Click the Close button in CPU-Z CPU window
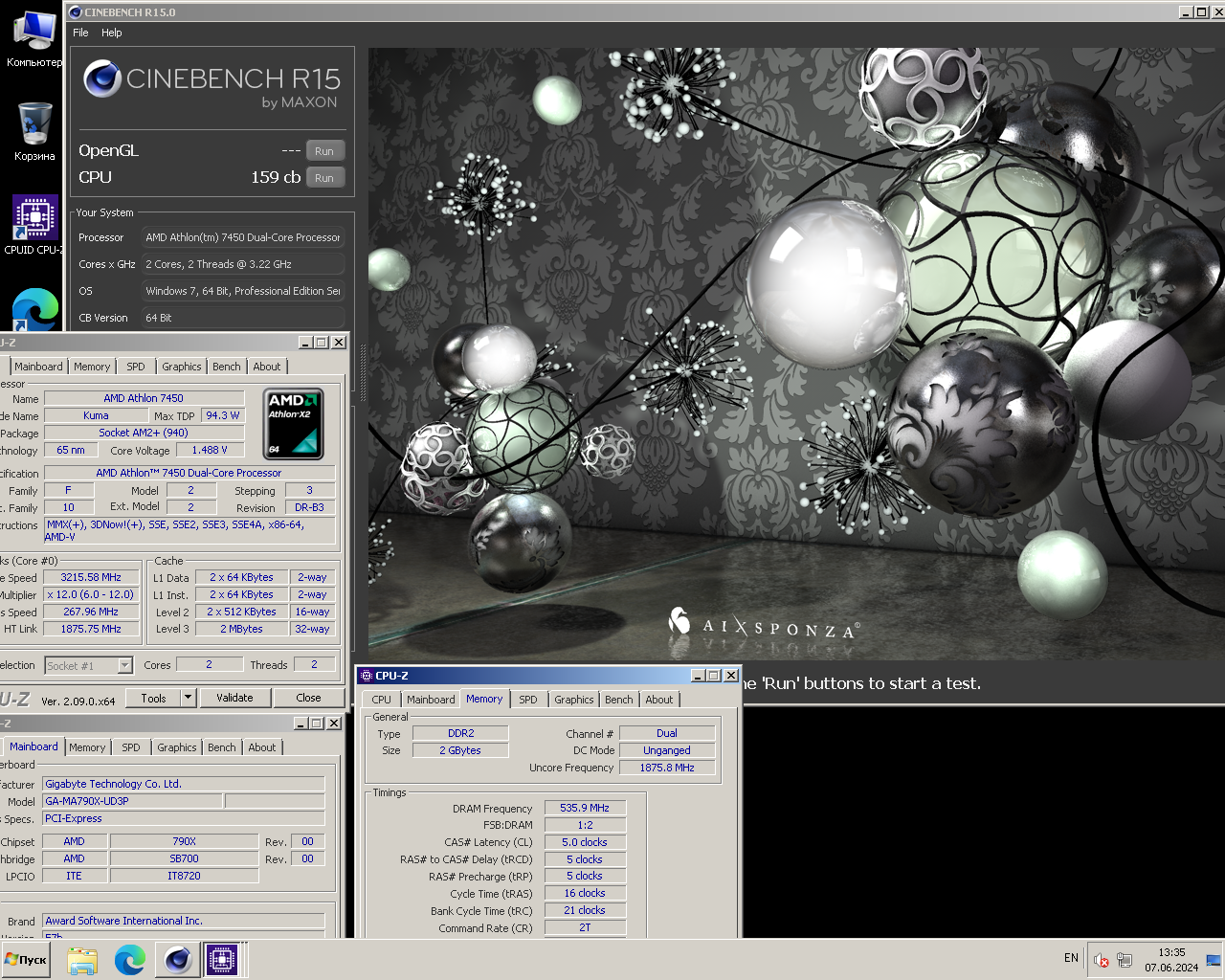 [x=308, y=698]
